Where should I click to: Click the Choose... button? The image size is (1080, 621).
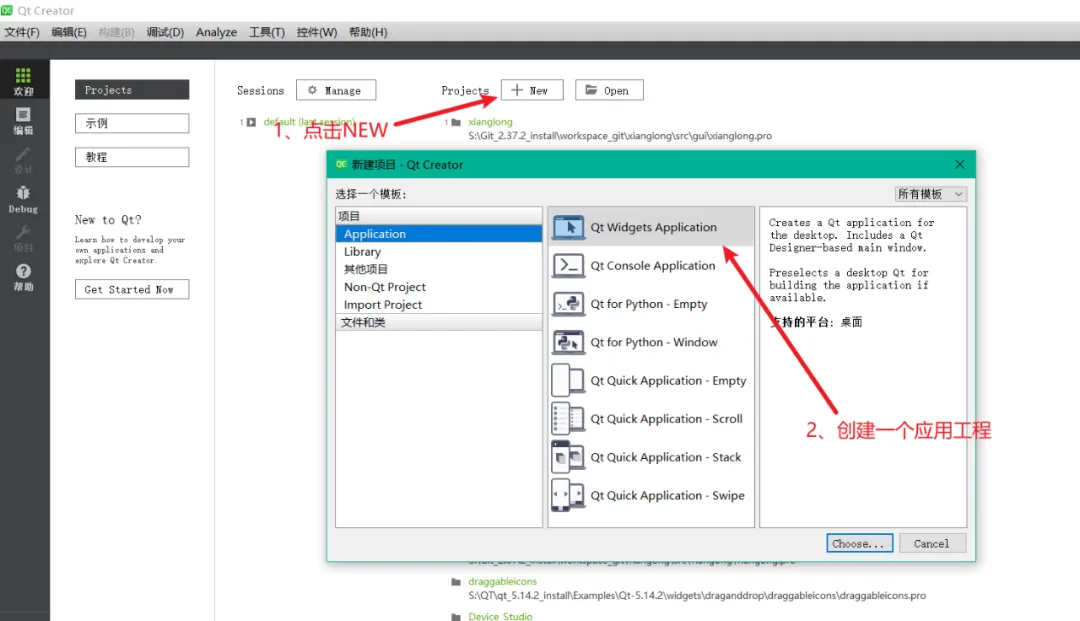[x=860, y=543]
